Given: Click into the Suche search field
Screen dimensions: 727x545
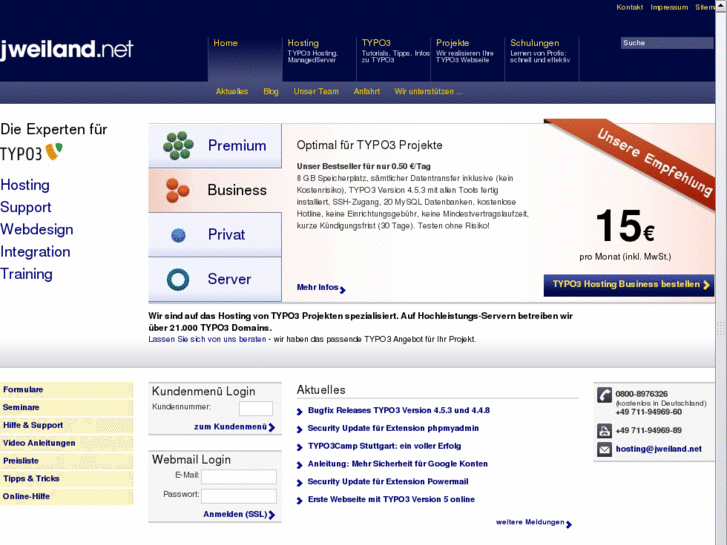Looking at the screenshot, I should (x=667, y=43).
